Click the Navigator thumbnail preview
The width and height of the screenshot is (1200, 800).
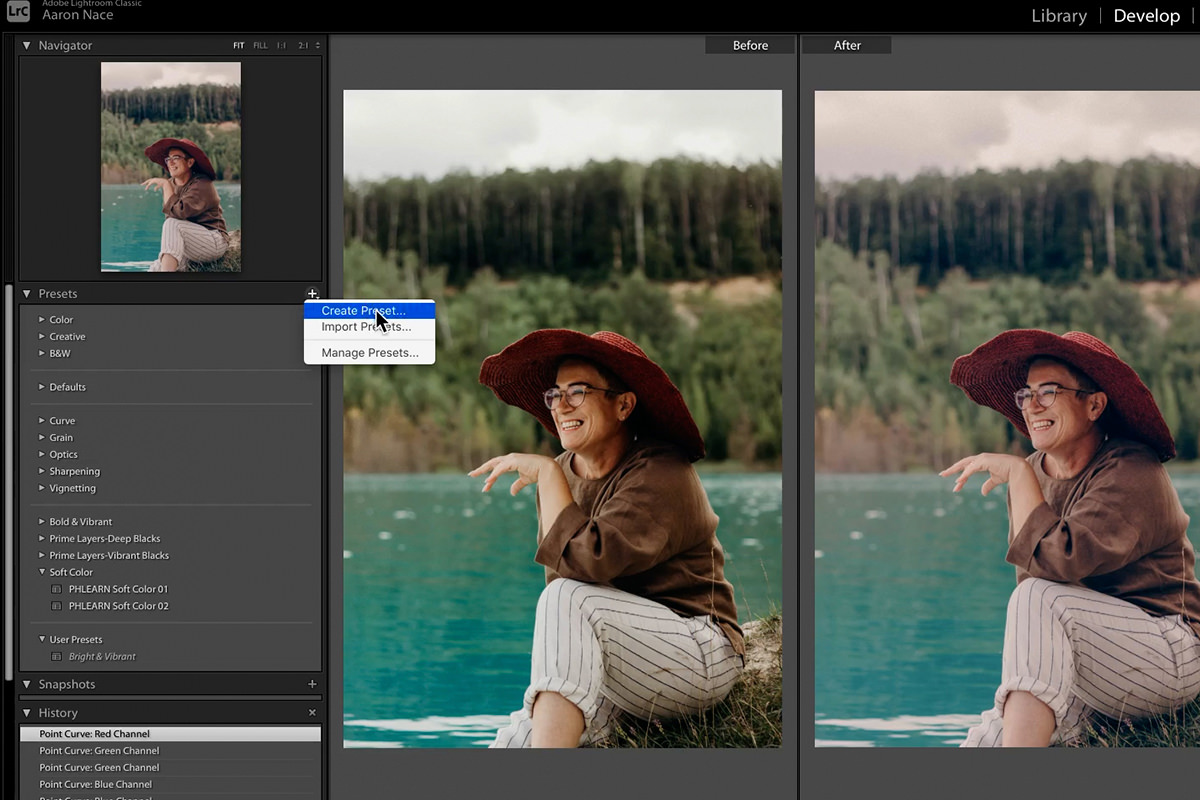coord(169,166)
